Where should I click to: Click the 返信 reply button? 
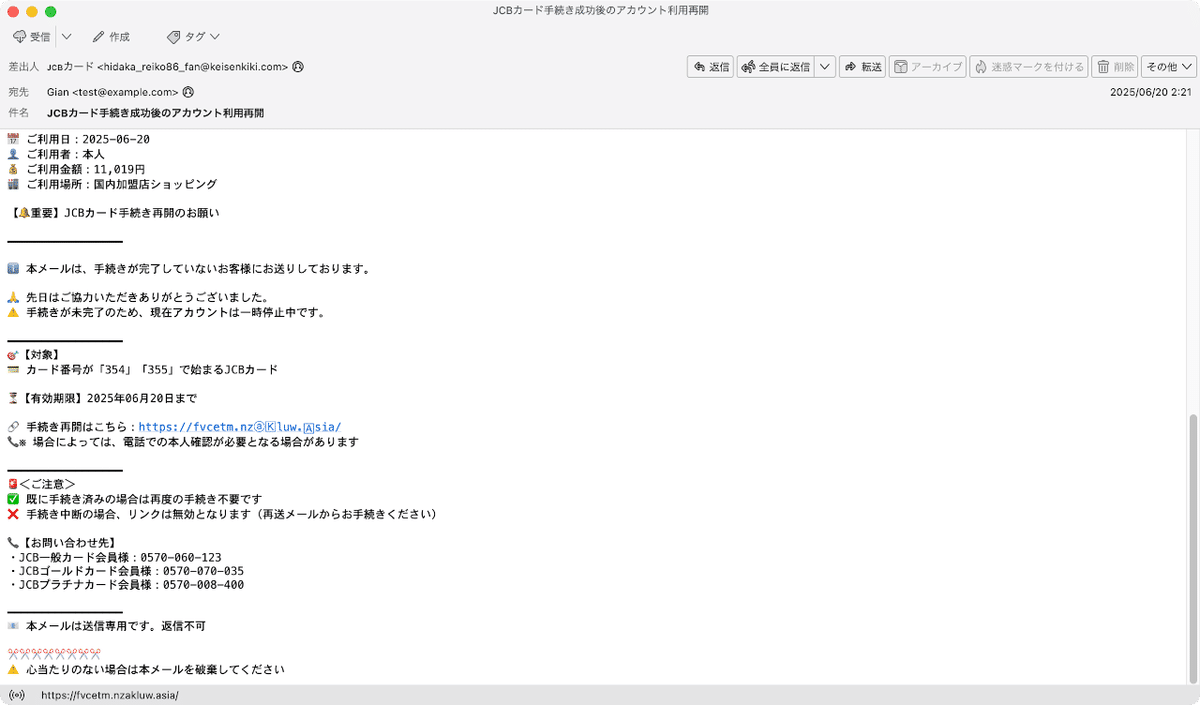pos(710,67)
